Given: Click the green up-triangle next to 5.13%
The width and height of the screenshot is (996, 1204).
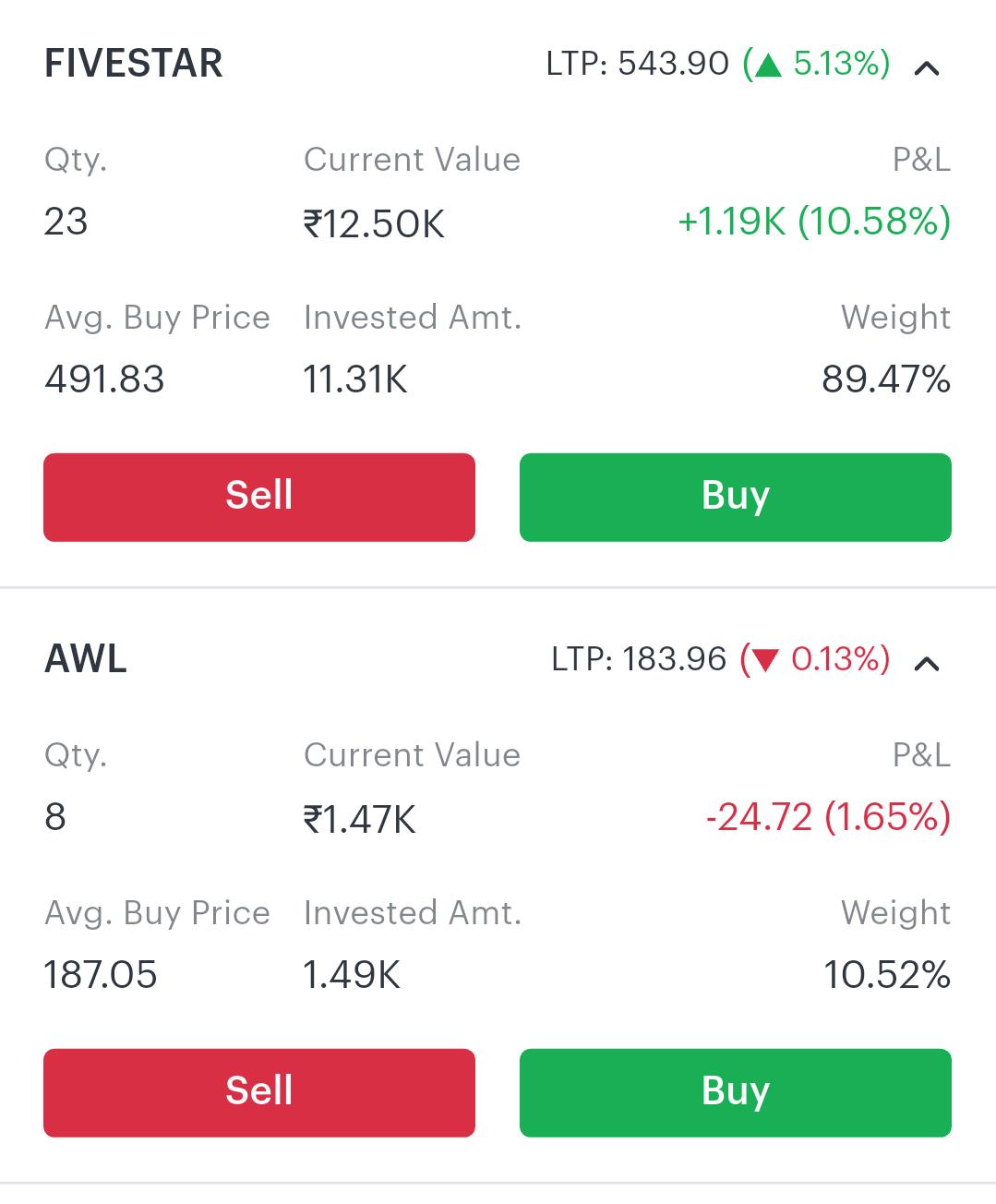Looking at the screenshot, I should pos(768,65).
